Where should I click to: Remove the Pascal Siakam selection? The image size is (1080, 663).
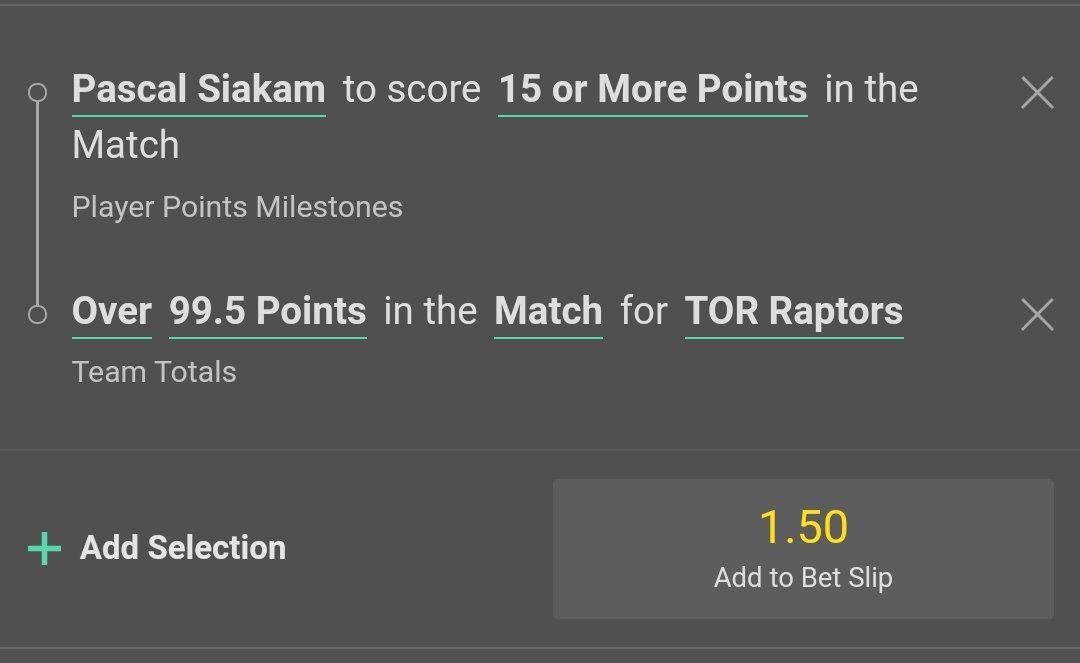tap(1037, 93)
